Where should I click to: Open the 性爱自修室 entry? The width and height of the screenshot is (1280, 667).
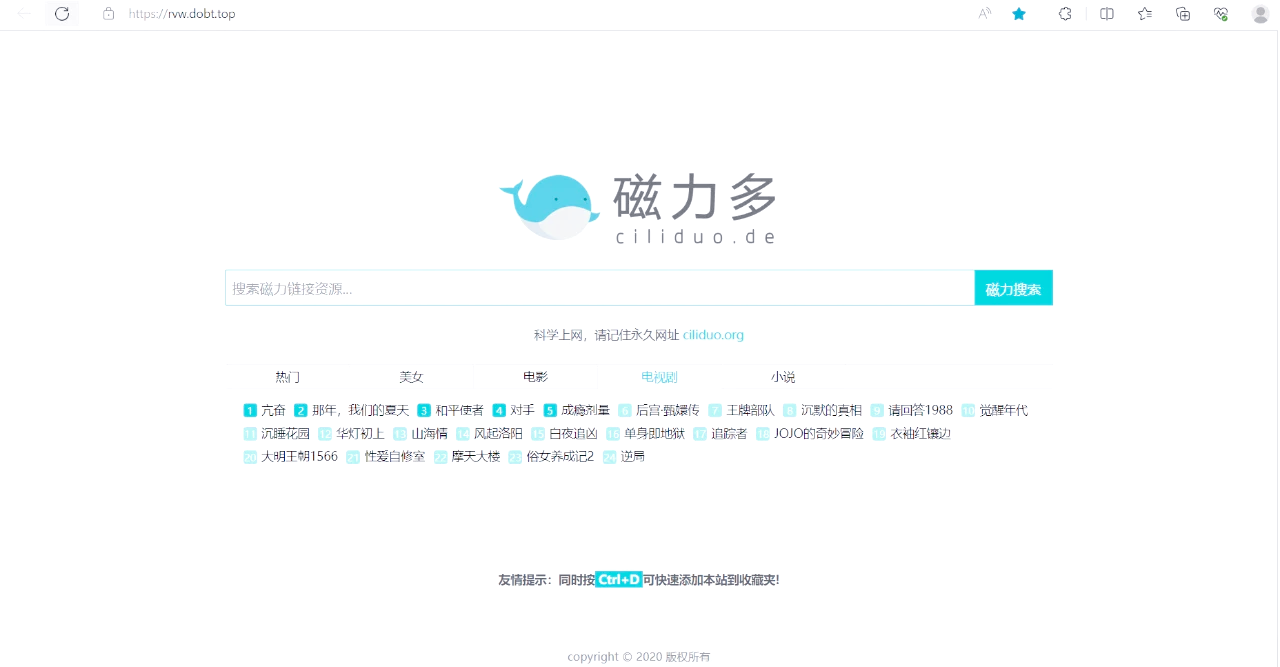(x=394, y=457)
